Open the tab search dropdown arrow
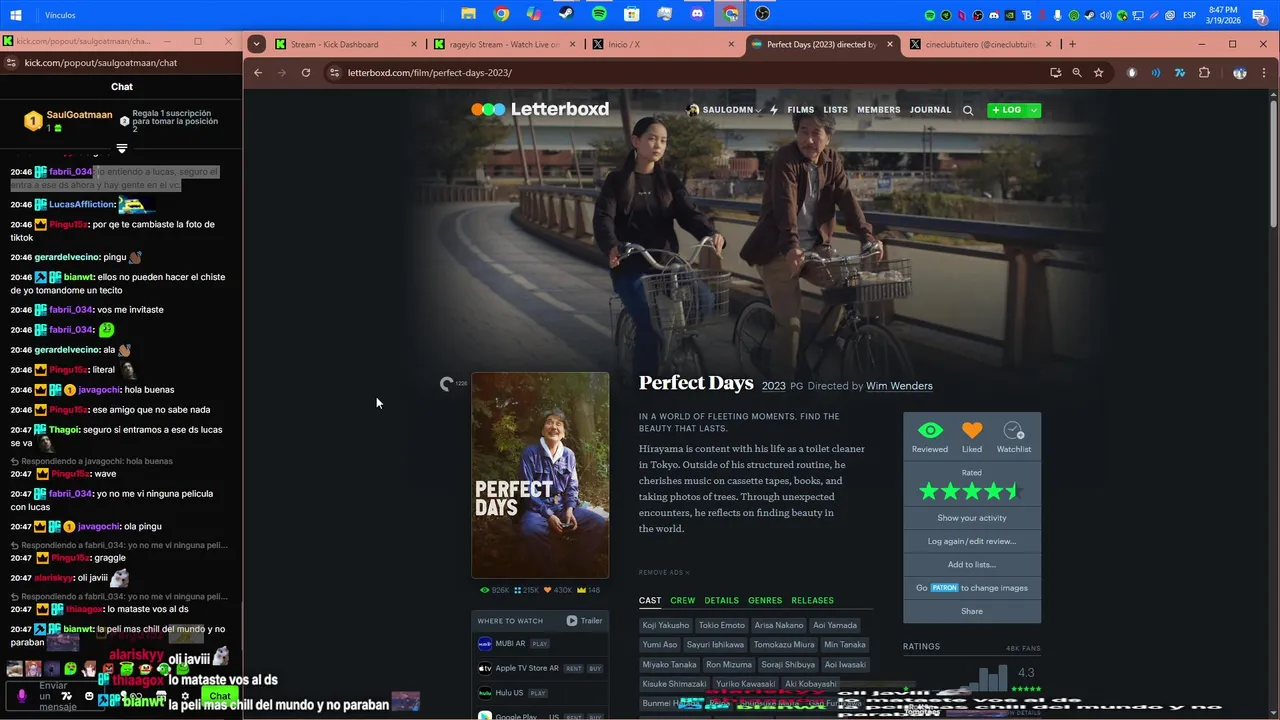This screenshot has width=1280, height=720. click(257, 44)
